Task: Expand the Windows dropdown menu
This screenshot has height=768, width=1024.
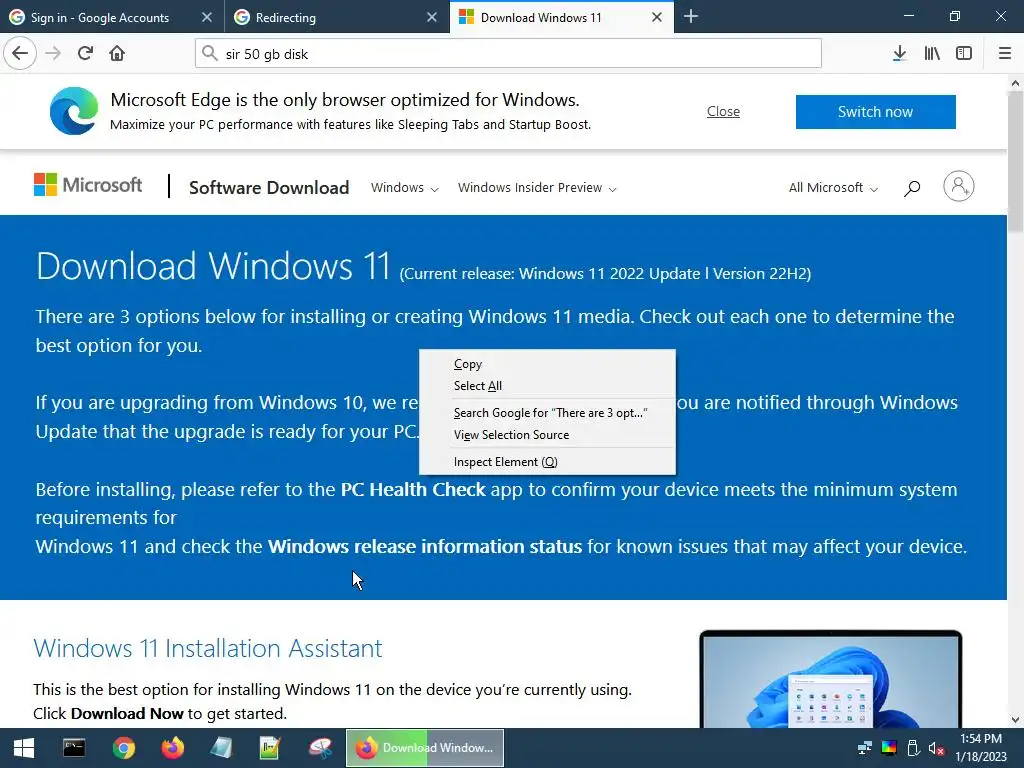Action: click(x=404, y=188)
